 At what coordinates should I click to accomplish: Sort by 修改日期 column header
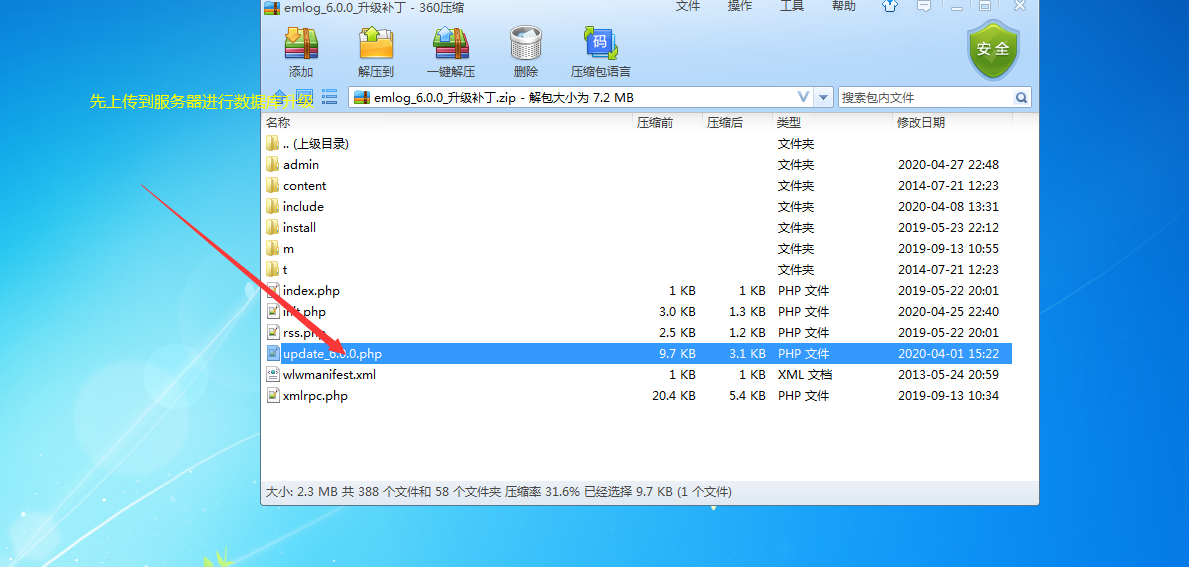pyautogui.click(x=921, y=122)
